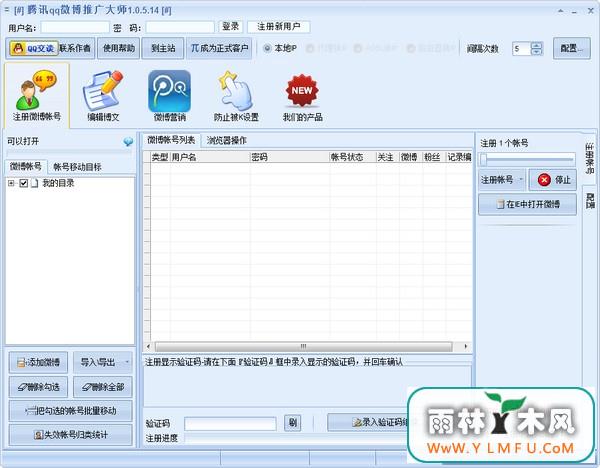The height and width of the screenshot is (468, 600).
Task: Click the 录入验证码 button
Action: 369,422
